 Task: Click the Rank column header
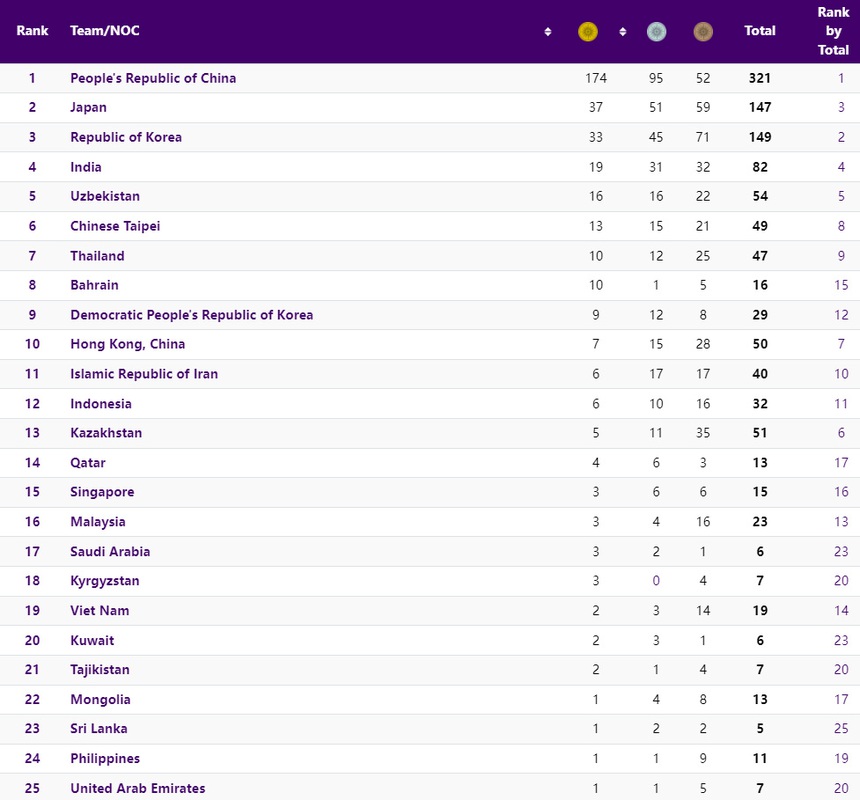32,31
